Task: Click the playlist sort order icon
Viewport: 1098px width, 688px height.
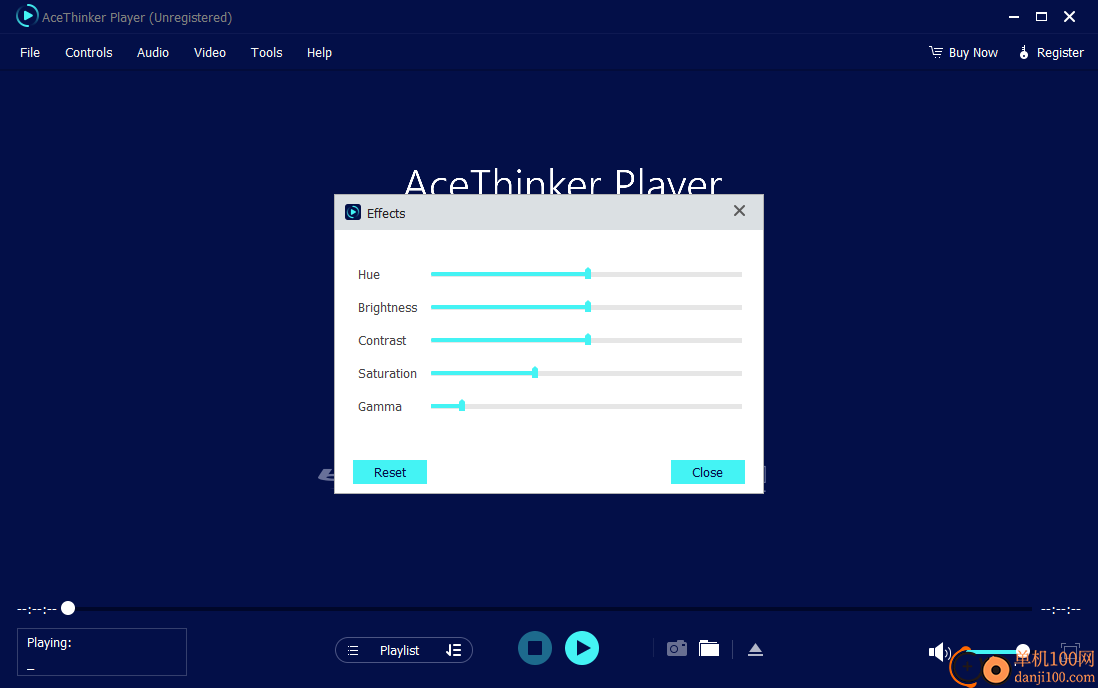Action: coord(454,650)
